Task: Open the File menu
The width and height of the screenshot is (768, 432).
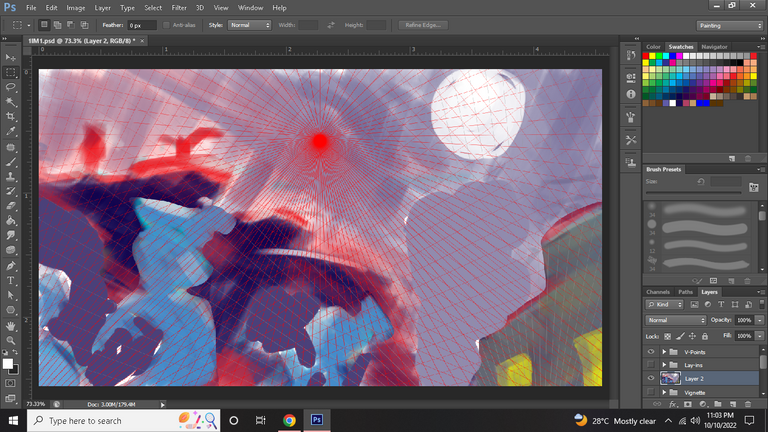Action: pyautogui.click(x=31, y=8)
